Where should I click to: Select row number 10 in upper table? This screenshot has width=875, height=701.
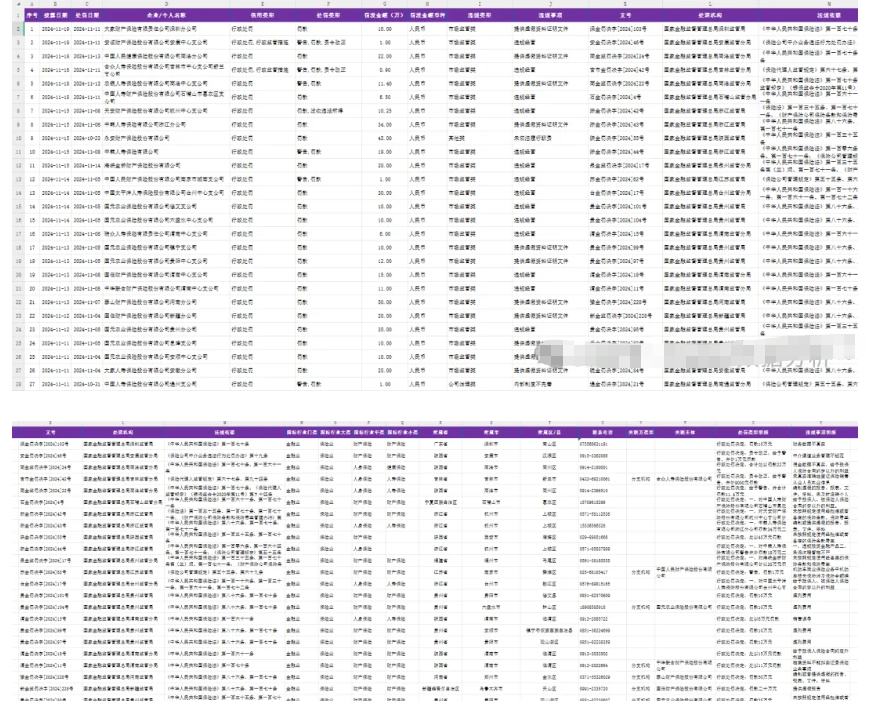tap(18, 138)
